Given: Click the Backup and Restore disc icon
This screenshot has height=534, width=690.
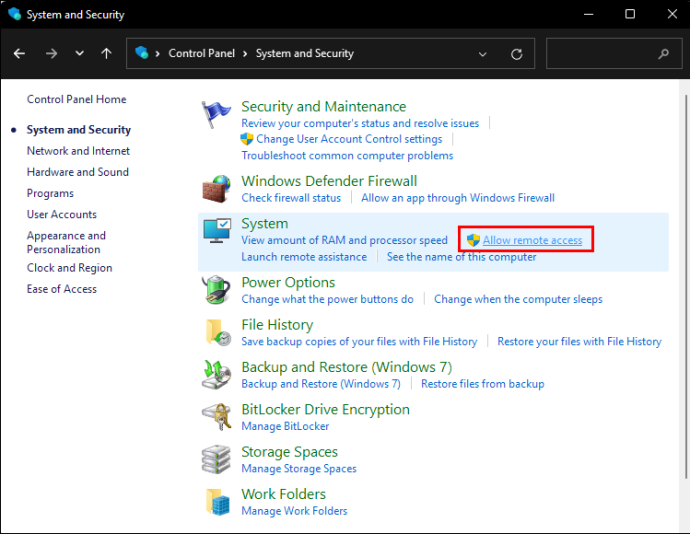Looking at the screenshot, I should point(216,375).
